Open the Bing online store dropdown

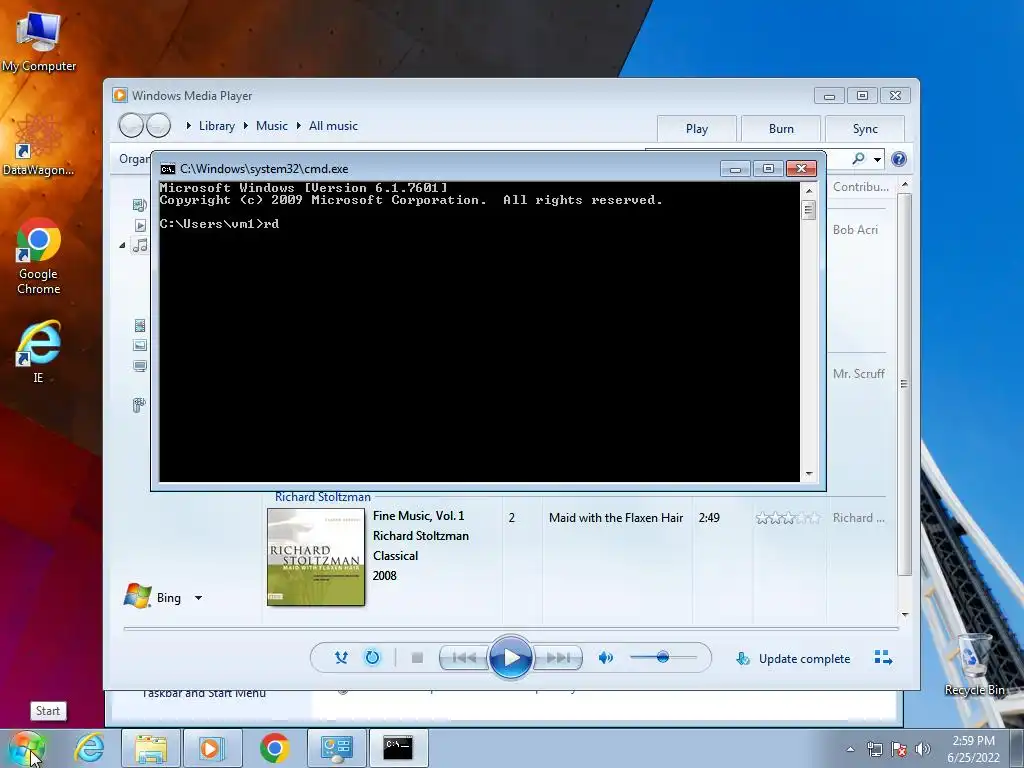(198, 598)
